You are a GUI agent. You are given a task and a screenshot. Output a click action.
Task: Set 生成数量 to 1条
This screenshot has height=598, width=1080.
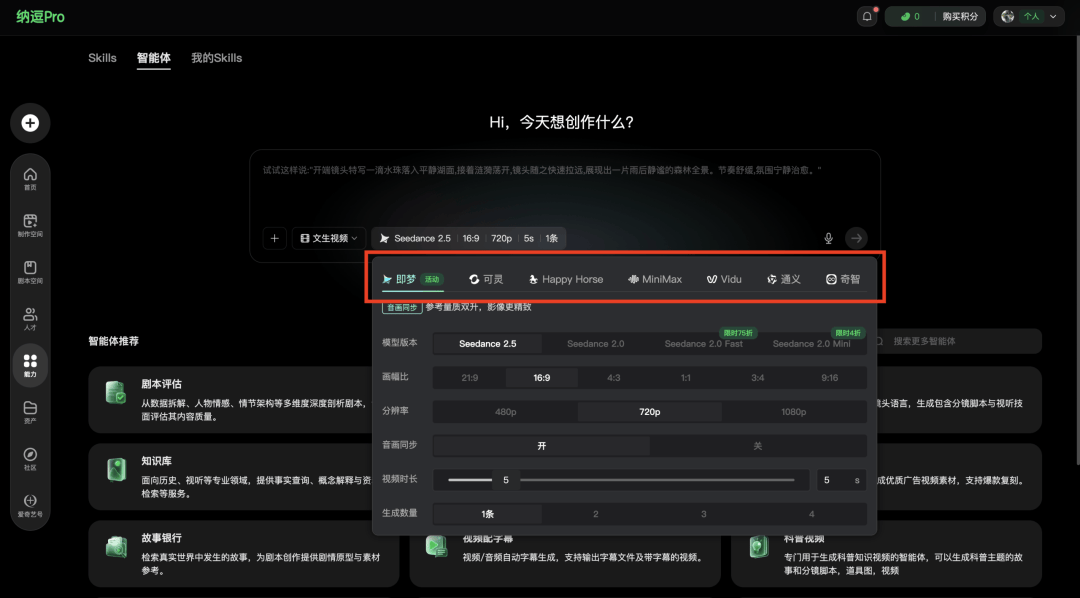coord(488,514)
